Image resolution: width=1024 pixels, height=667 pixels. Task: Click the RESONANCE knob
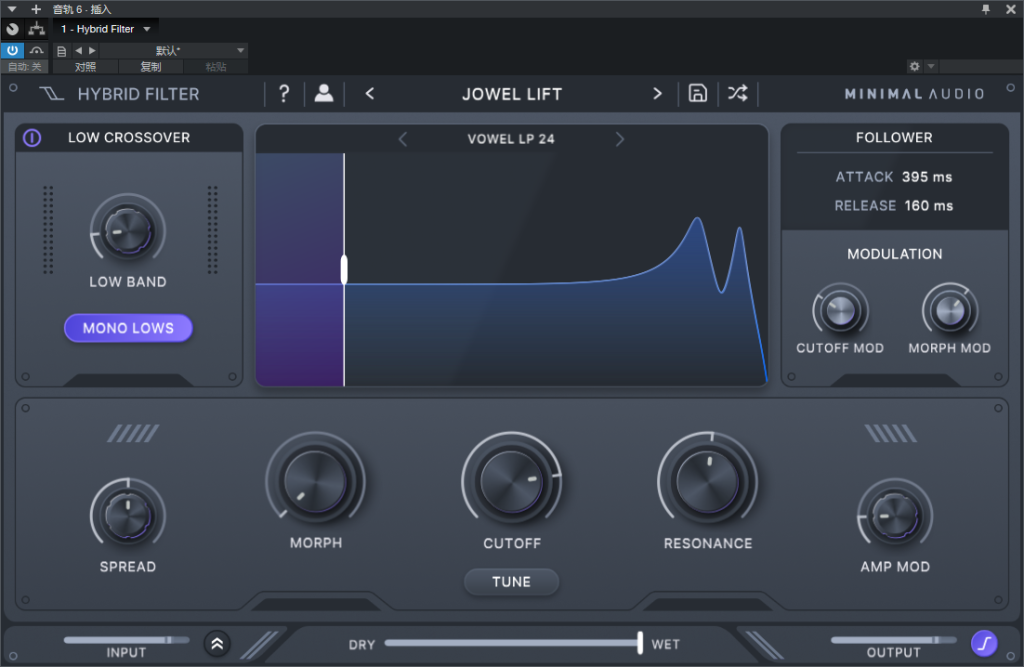point(708,481)
